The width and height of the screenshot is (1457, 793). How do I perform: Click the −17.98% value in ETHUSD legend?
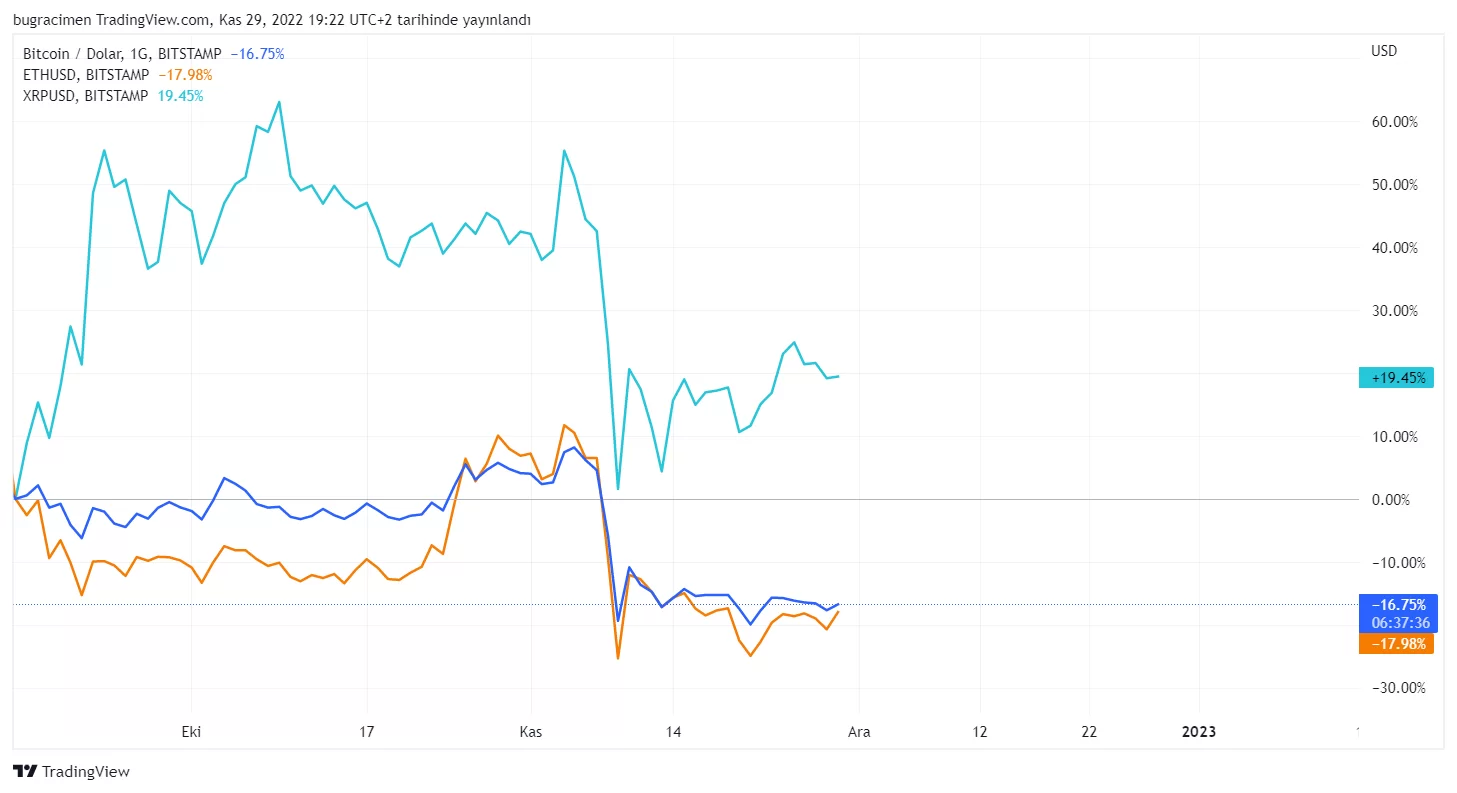point(185,75)
